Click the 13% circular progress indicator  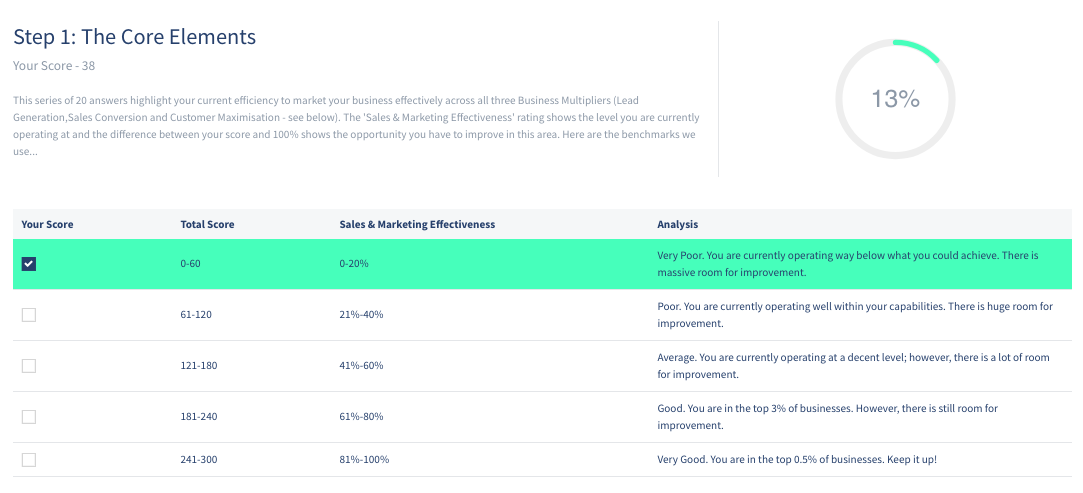point(895,99)
